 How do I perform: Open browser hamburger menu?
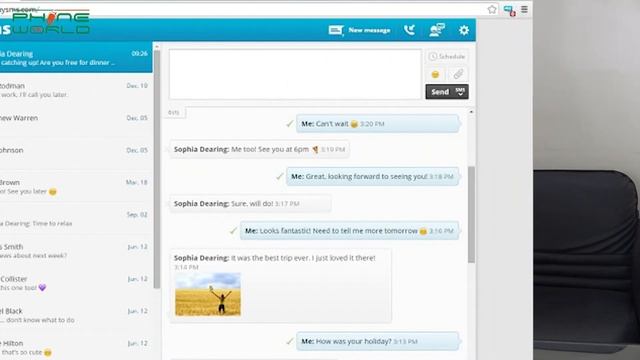tap(524, 9)
